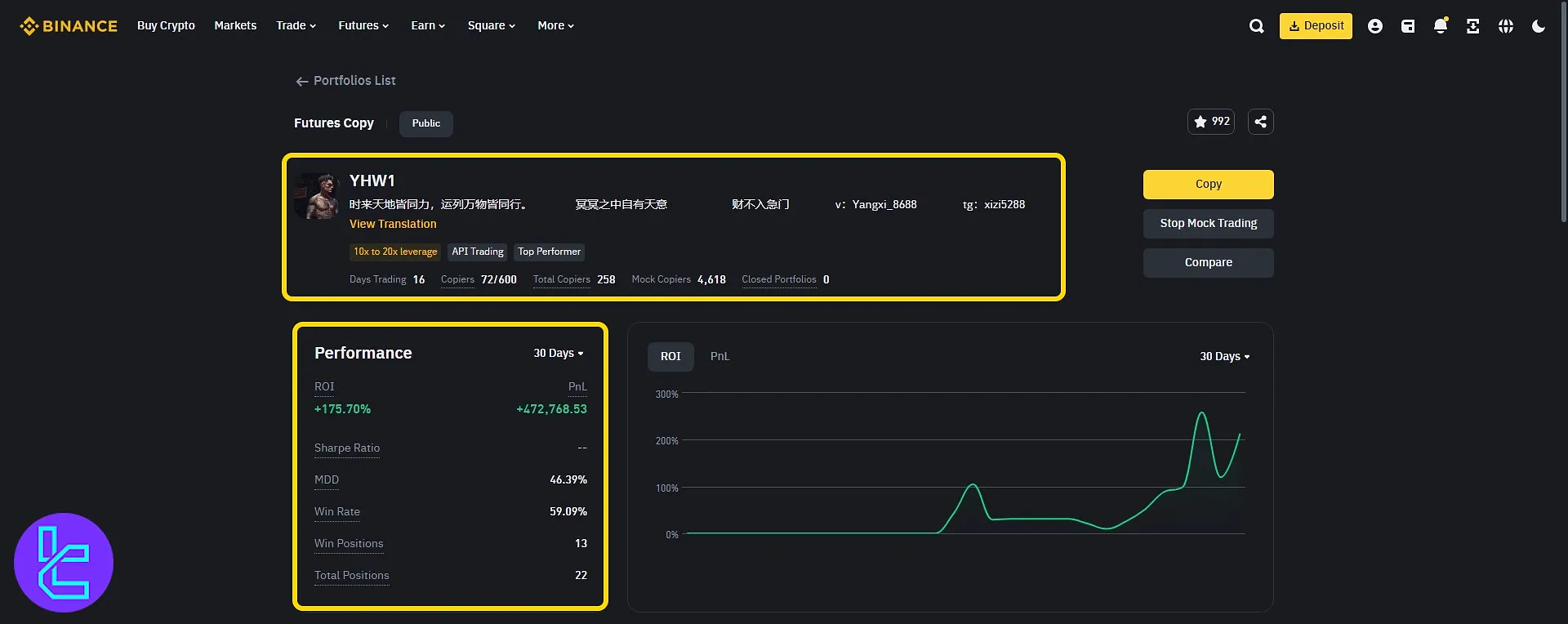Expand the More menu dropdown
The width and height of the screenshot is (1568, 624).
click(x=556, y=26)
